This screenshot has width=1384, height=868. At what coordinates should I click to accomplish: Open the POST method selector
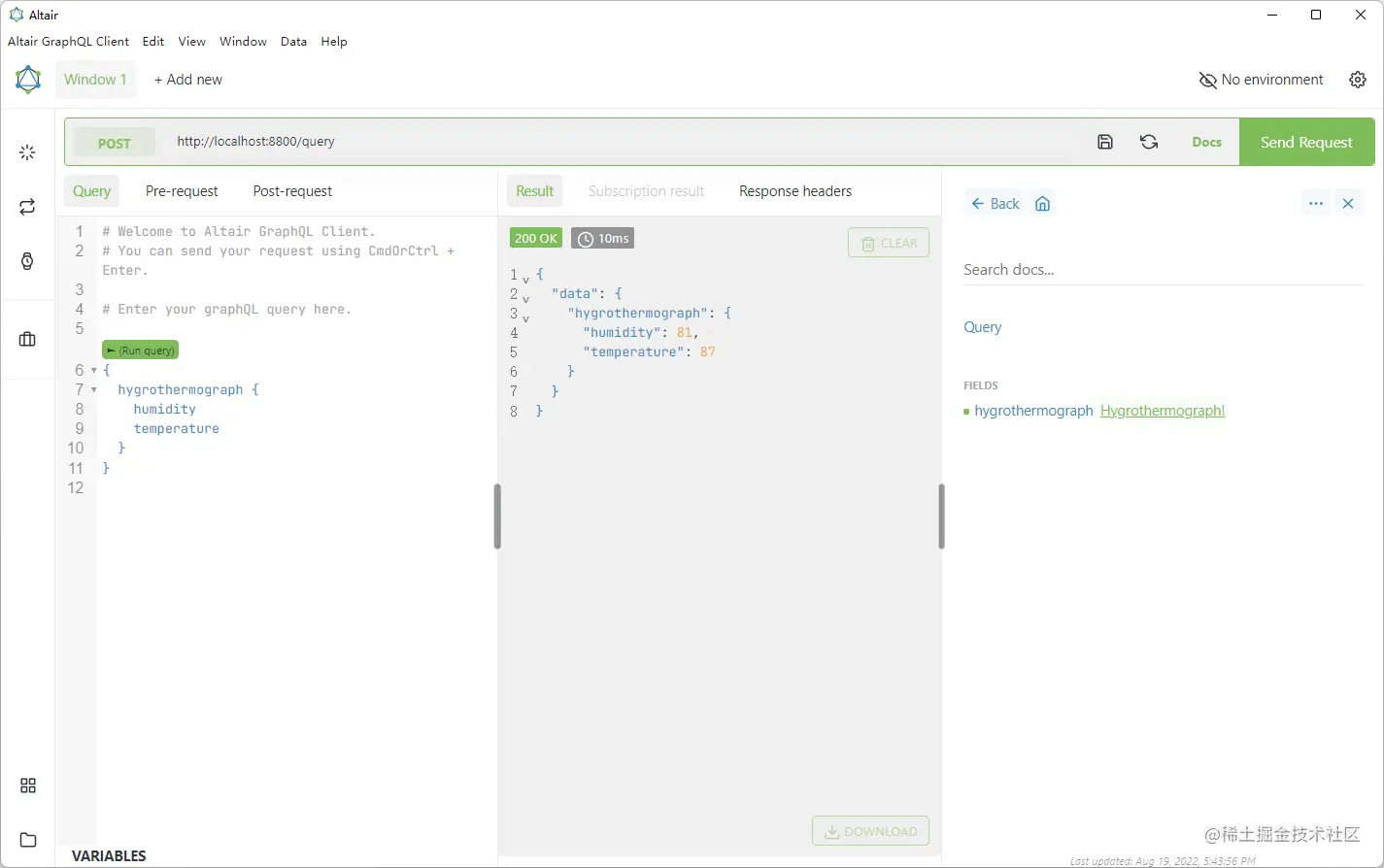coord(114,142)
